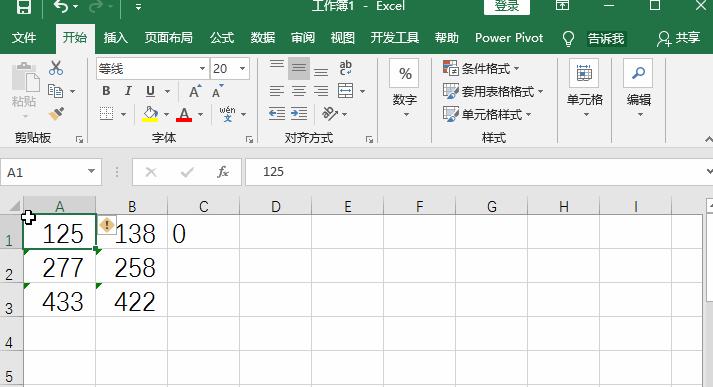713x387 pixels.
Task: Open the 公式 ribbon tab
Action: coord(222,38)
